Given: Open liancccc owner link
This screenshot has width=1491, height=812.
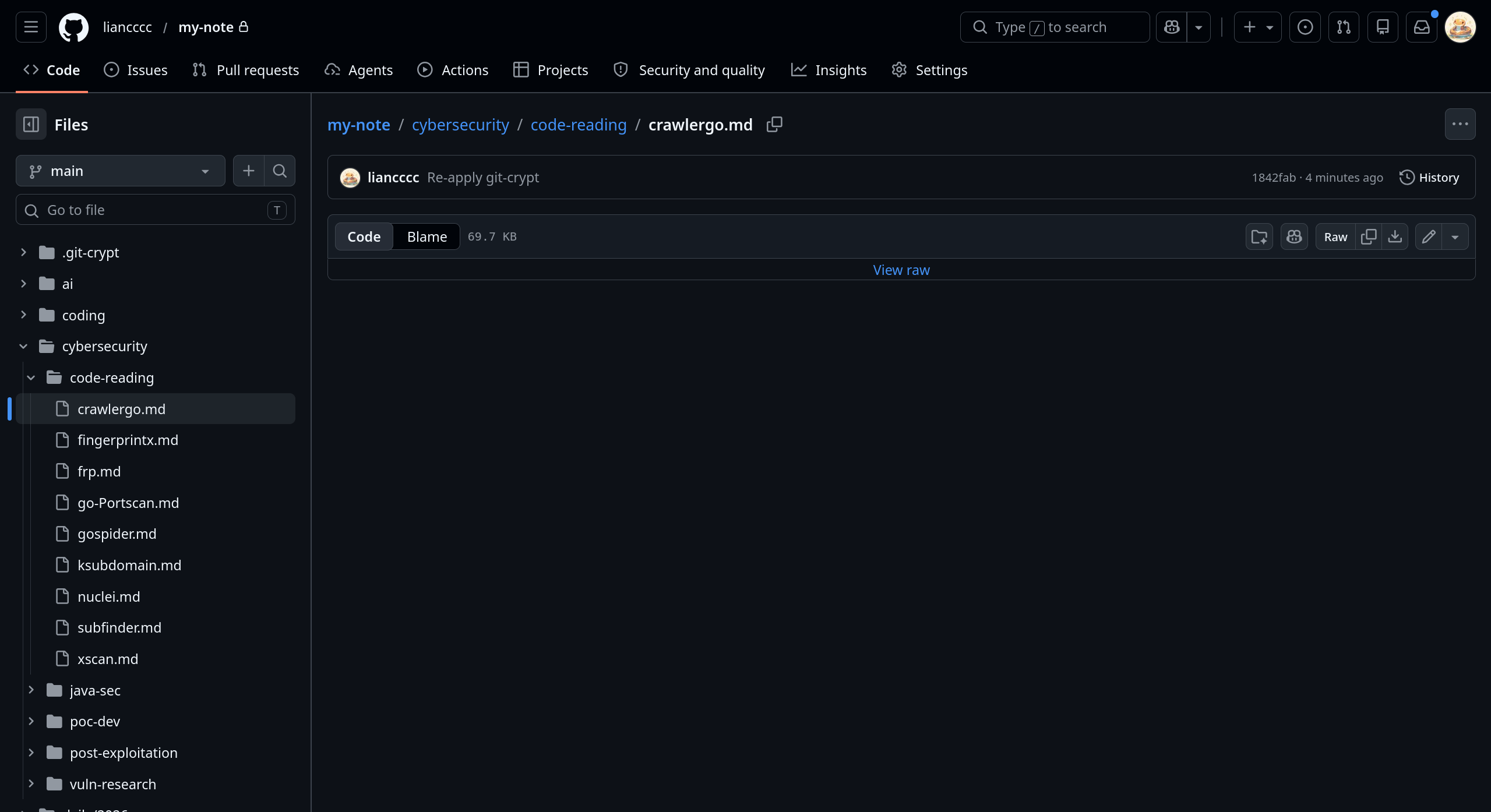Looking at the screenshot, I should 127,27.
